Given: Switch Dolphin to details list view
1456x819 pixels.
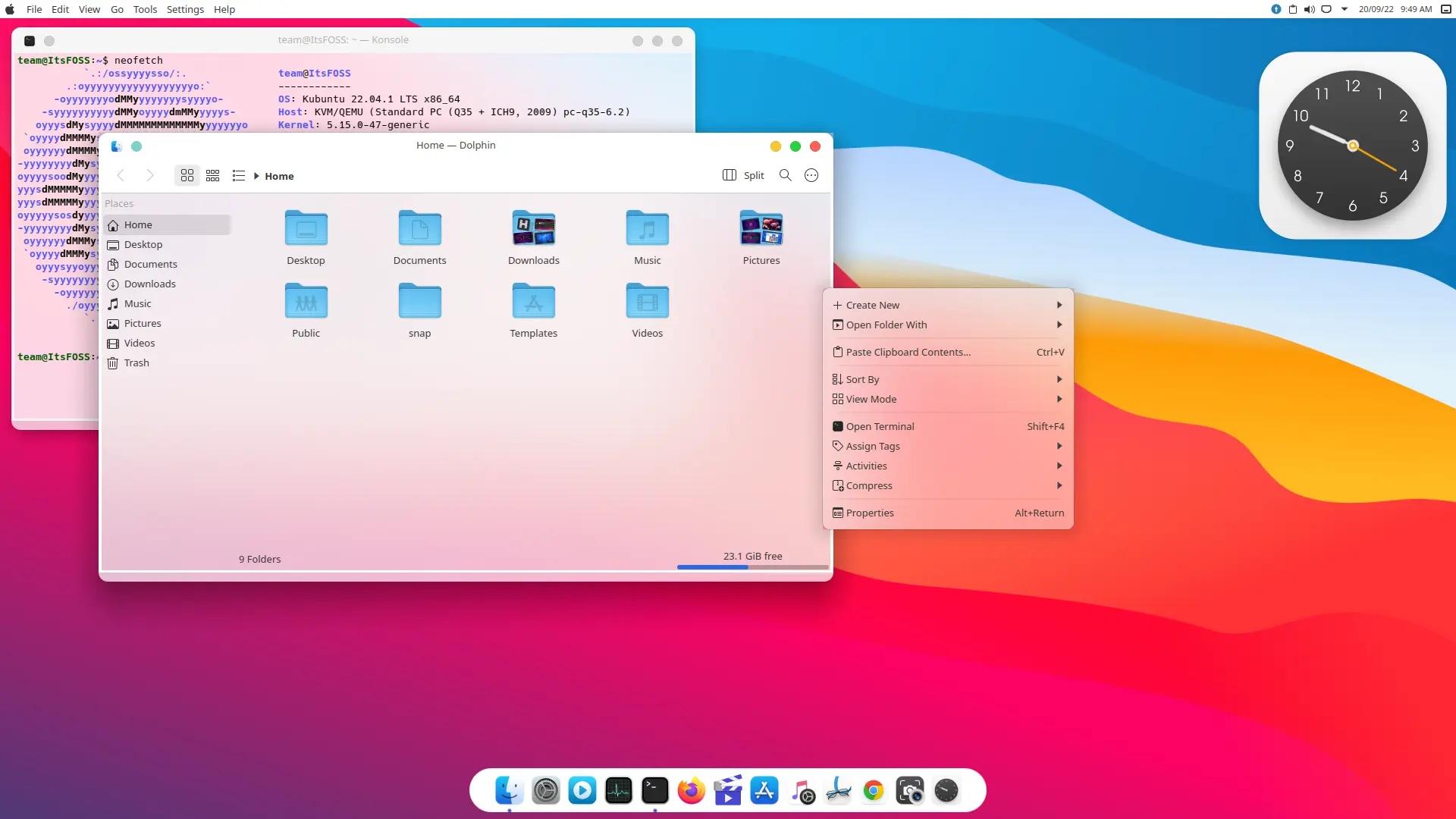Looking at the screenshot, I should (238, 175).
